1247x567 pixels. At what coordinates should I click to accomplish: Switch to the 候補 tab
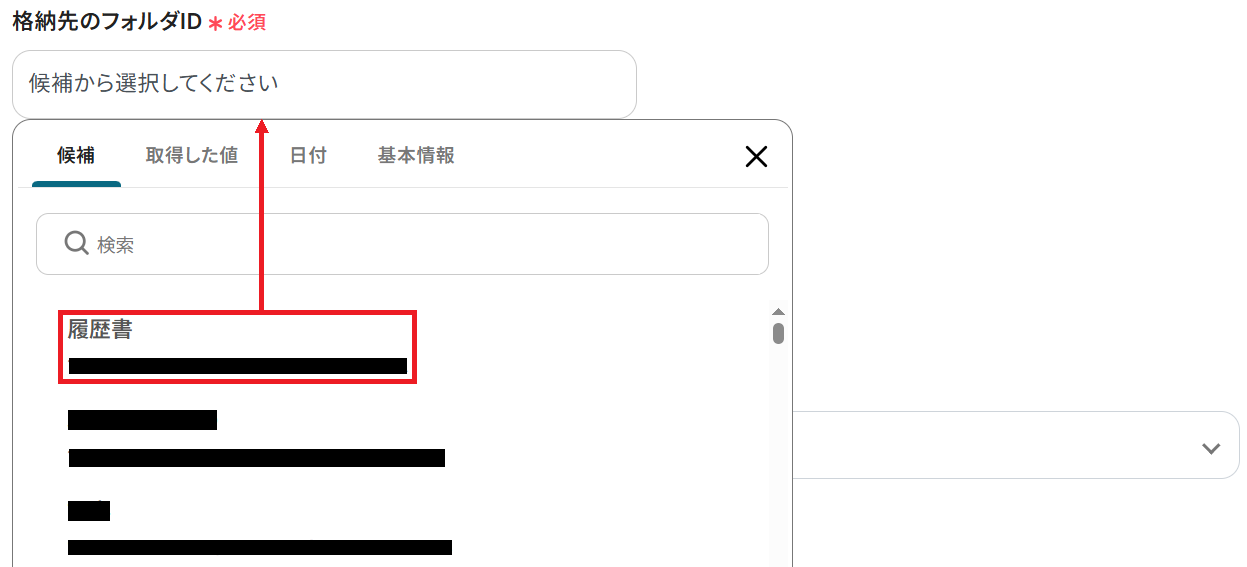[76, 155]
